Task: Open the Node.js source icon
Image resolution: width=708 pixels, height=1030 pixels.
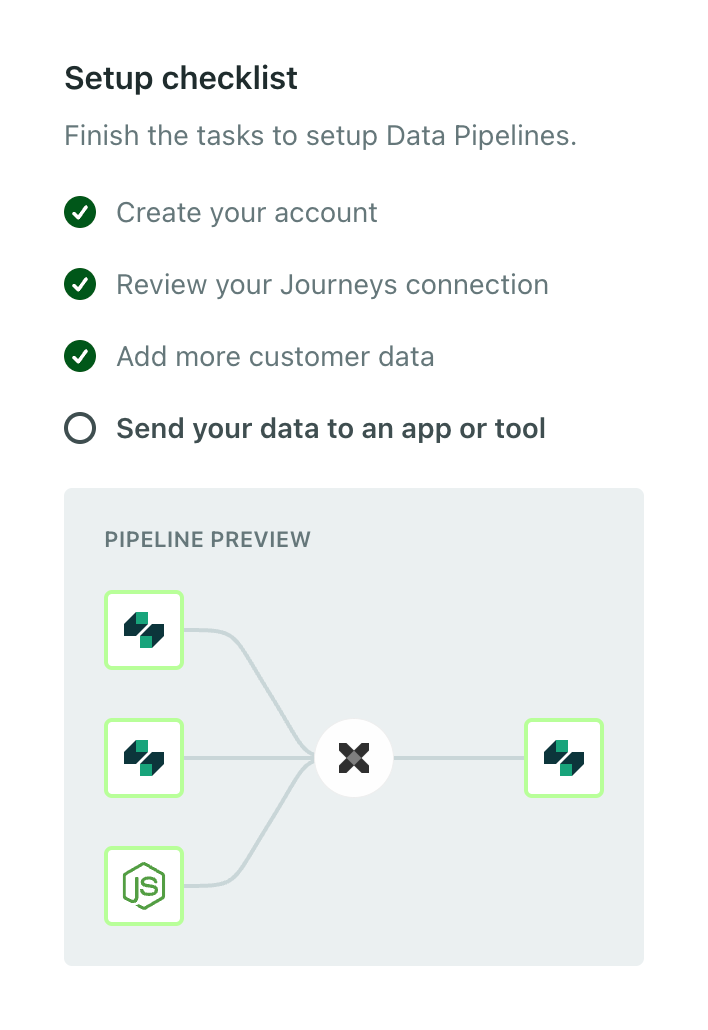Action: coord(144,886)
